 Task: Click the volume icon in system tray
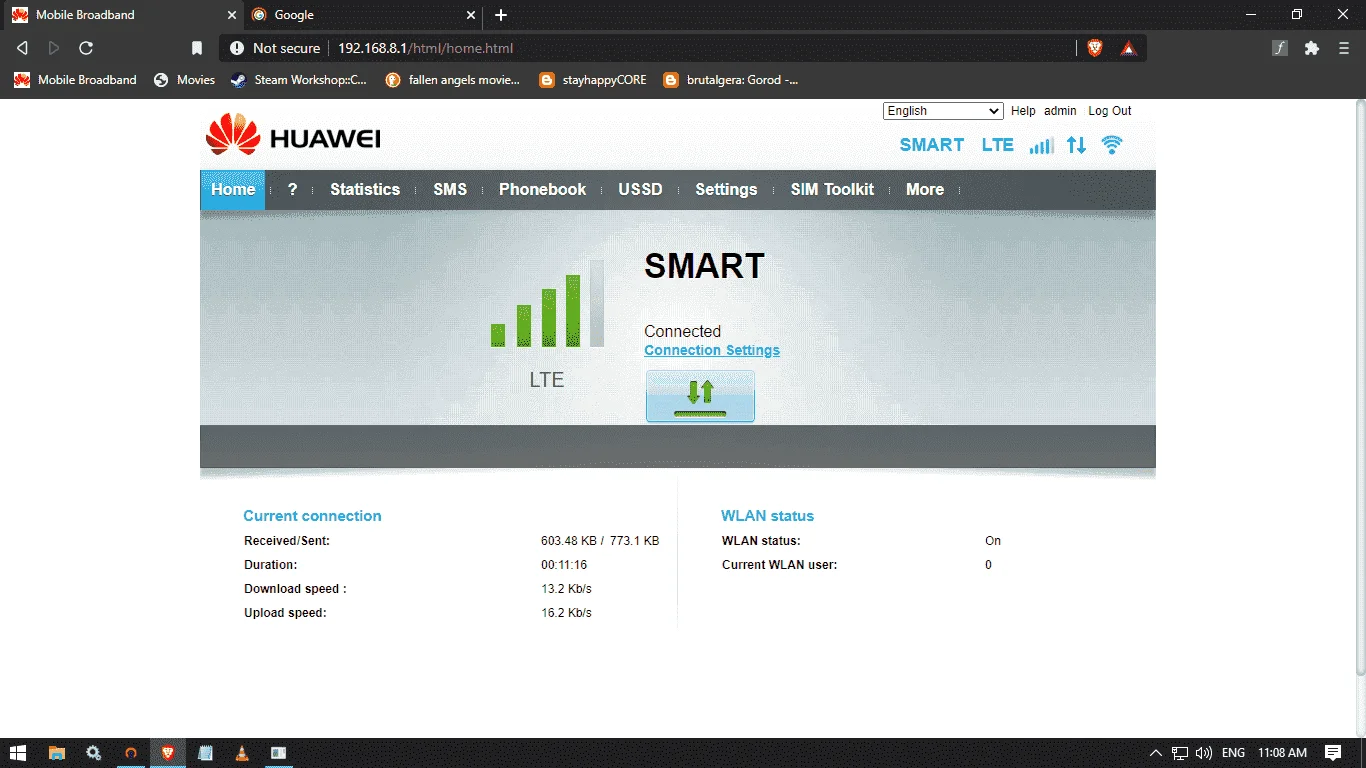(1203, 753)
